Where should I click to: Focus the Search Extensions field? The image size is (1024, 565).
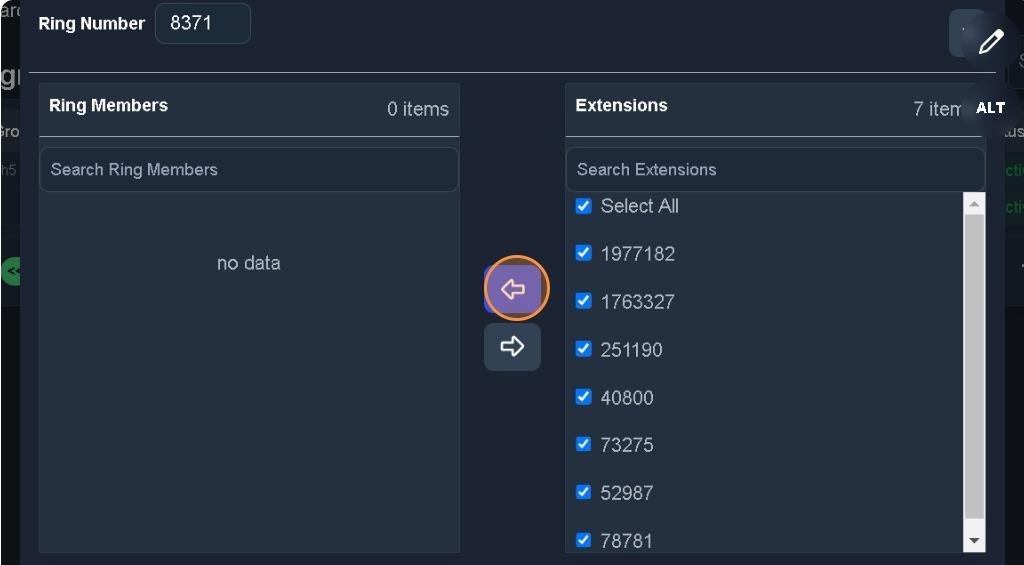(774, 170)
